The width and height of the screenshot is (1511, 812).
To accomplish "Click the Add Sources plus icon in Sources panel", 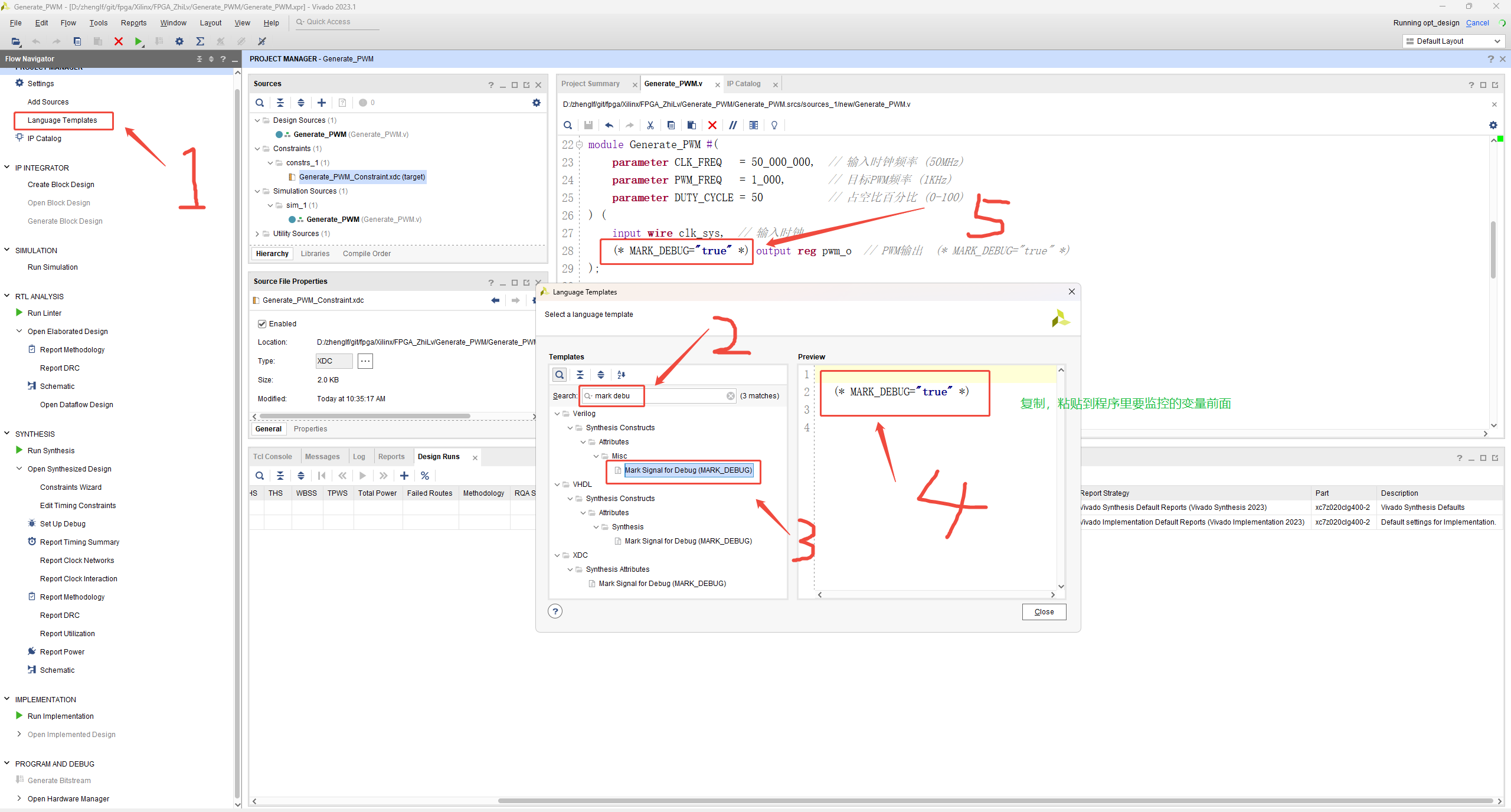I will (x=322, y=103).
